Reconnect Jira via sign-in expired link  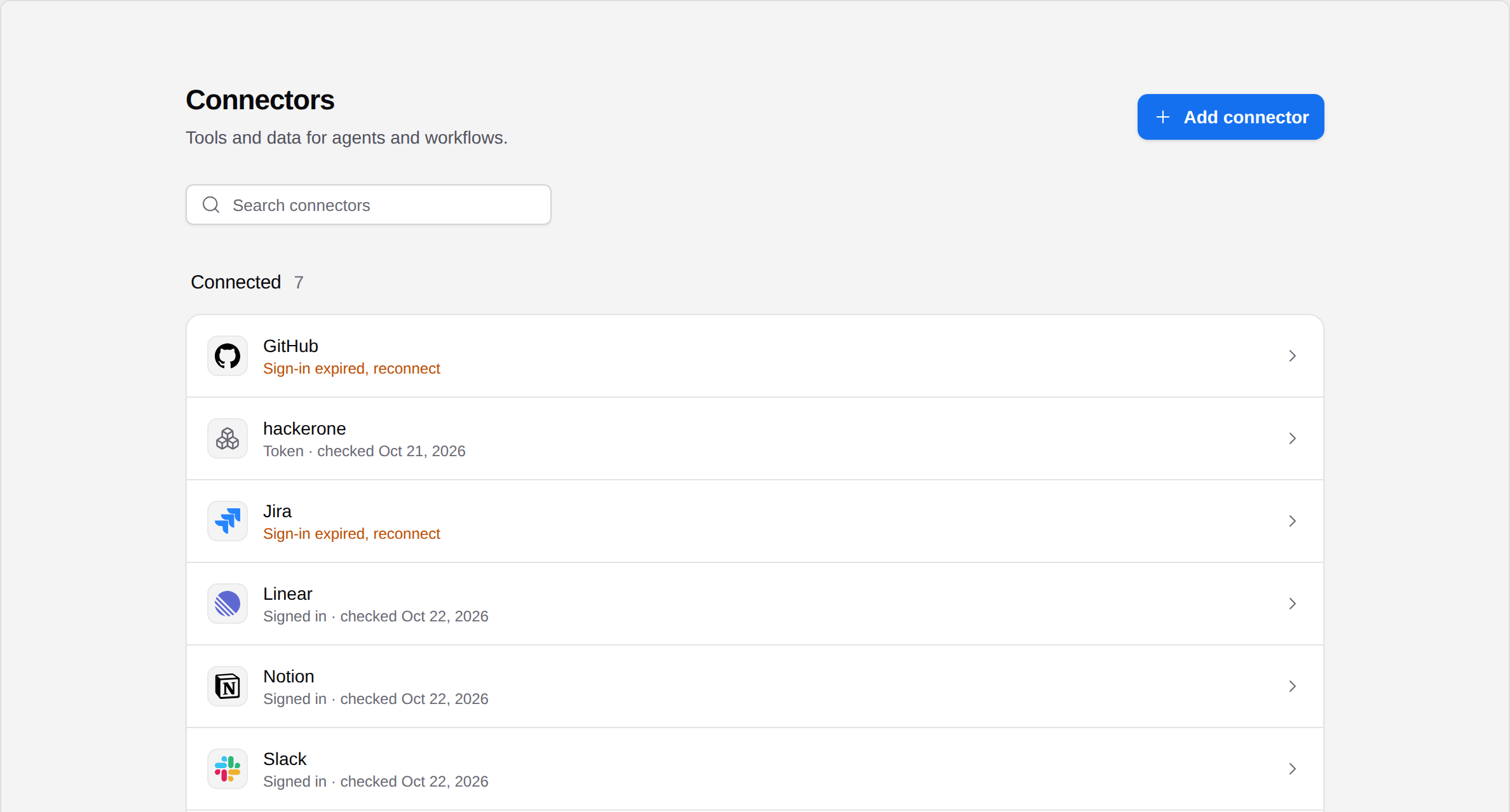(351, 534)
